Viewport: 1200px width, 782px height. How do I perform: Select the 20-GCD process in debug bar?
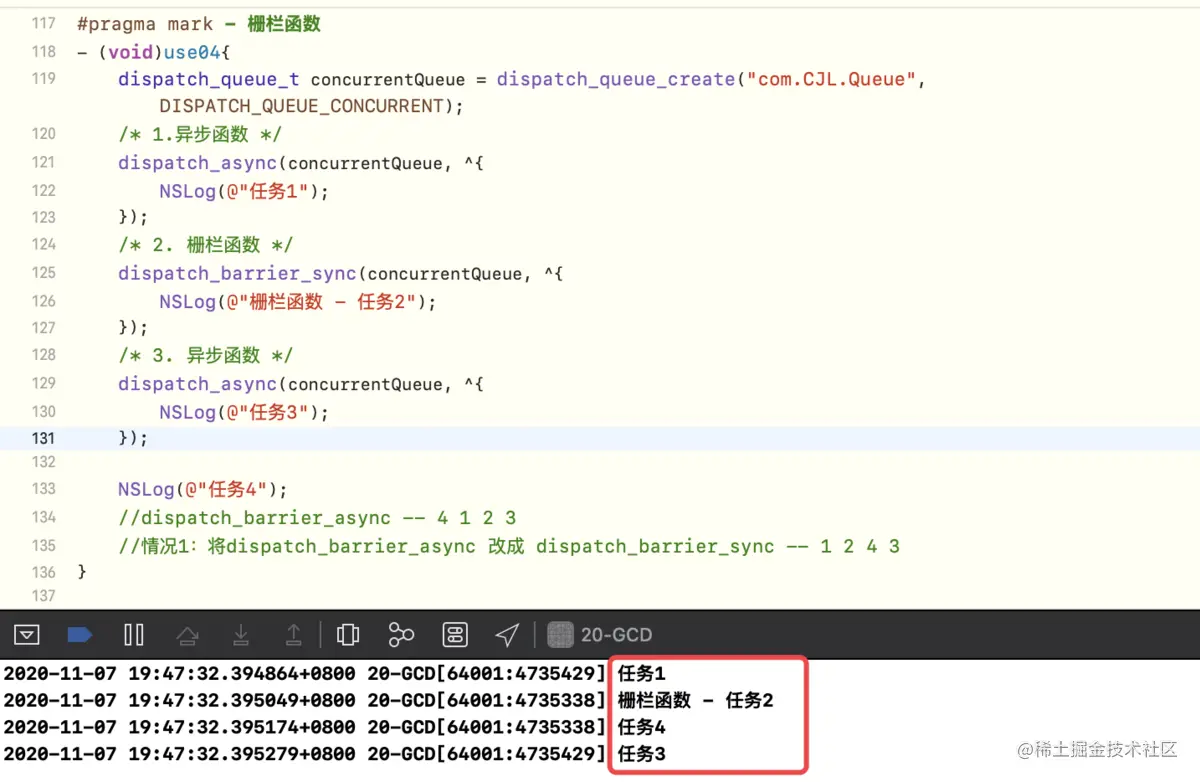[x=600, y=634]
